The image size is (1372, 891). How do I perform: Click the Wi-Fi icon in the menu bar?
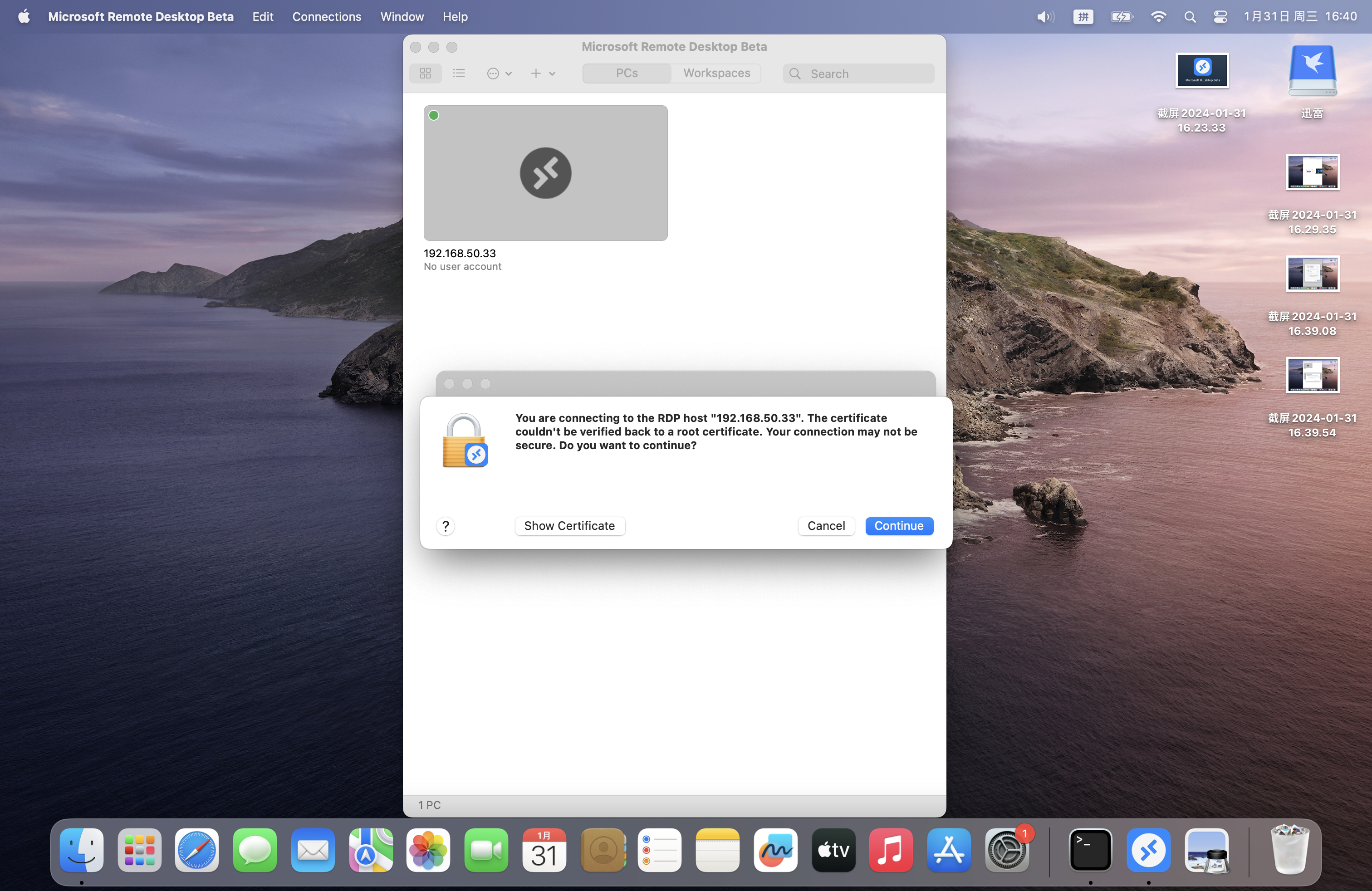pyautogui.click(x=1158, y=16)
